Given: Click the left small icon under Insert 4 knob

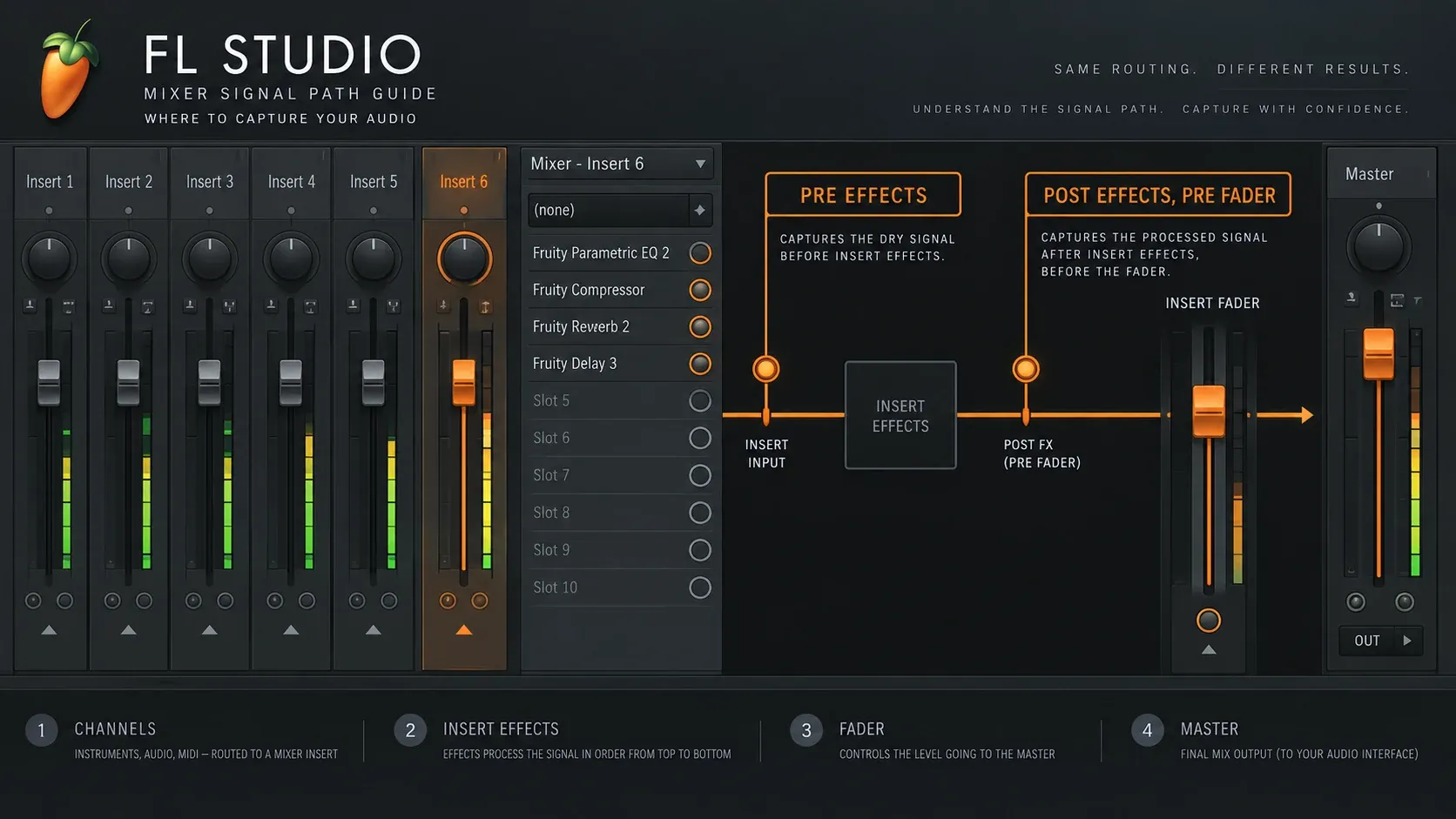Looking at the screenshot, I should tap(271, 305).
